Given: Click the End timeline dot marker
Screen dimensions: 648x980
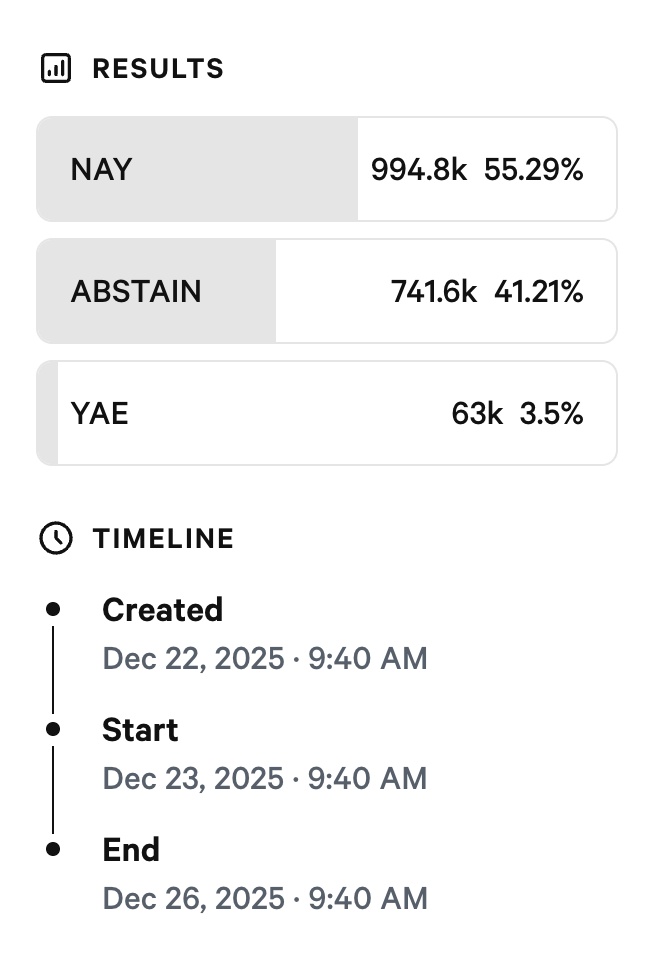Looking at the screenshot, I should [53, 849].
